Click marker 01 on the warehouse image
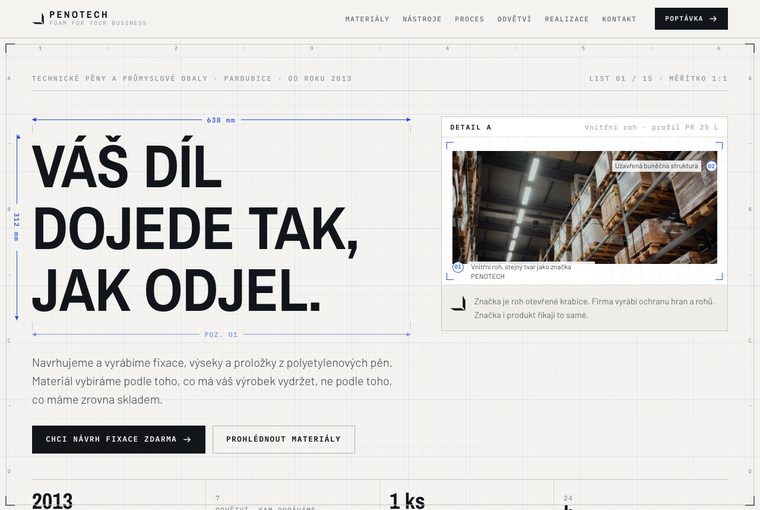This screenshot has width=760, height=510. [458, 267]
